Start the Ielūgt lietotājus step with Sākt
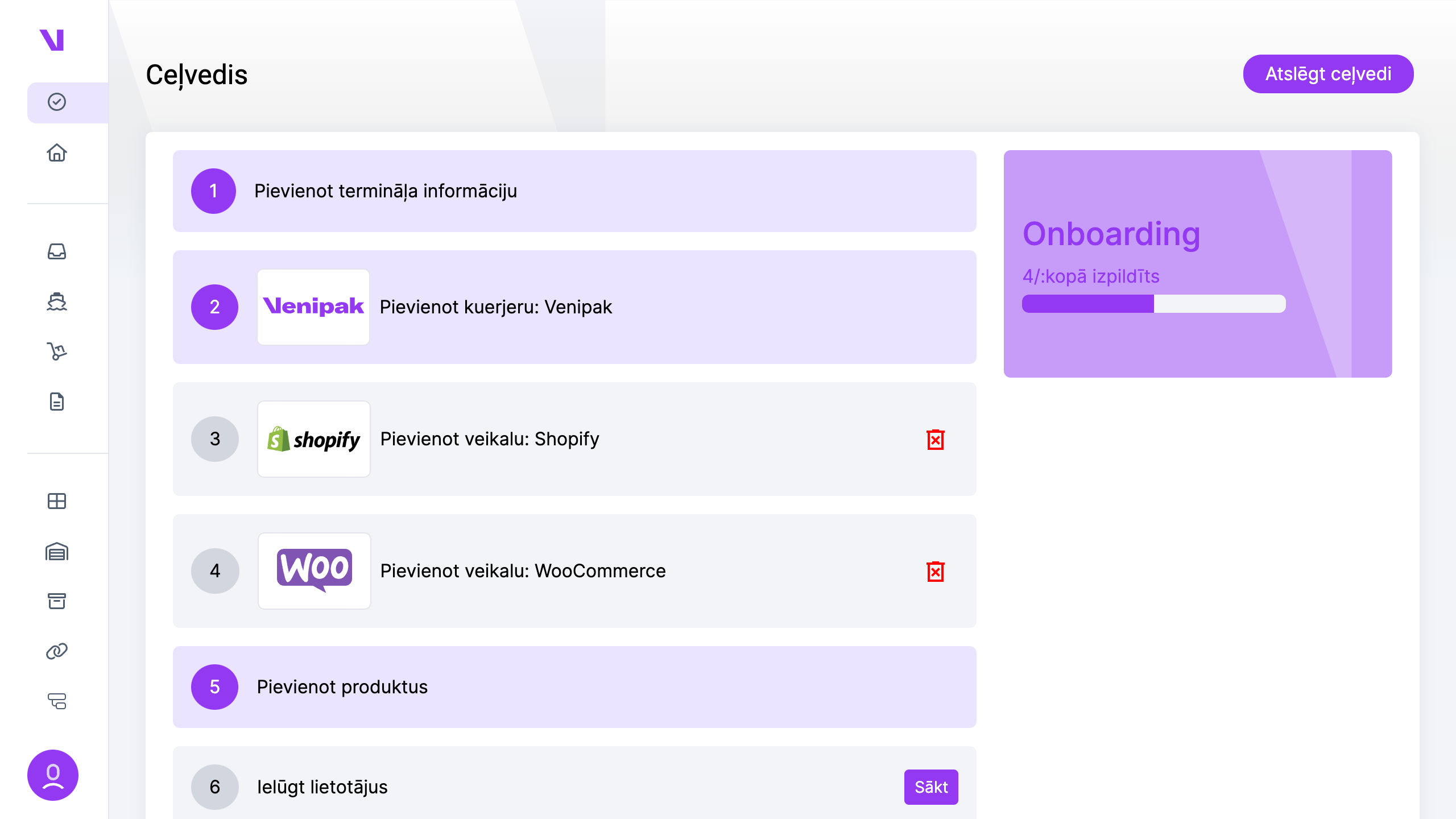Screen dimensions: 1456x819 pyautogui.click(x=931, y=787)
